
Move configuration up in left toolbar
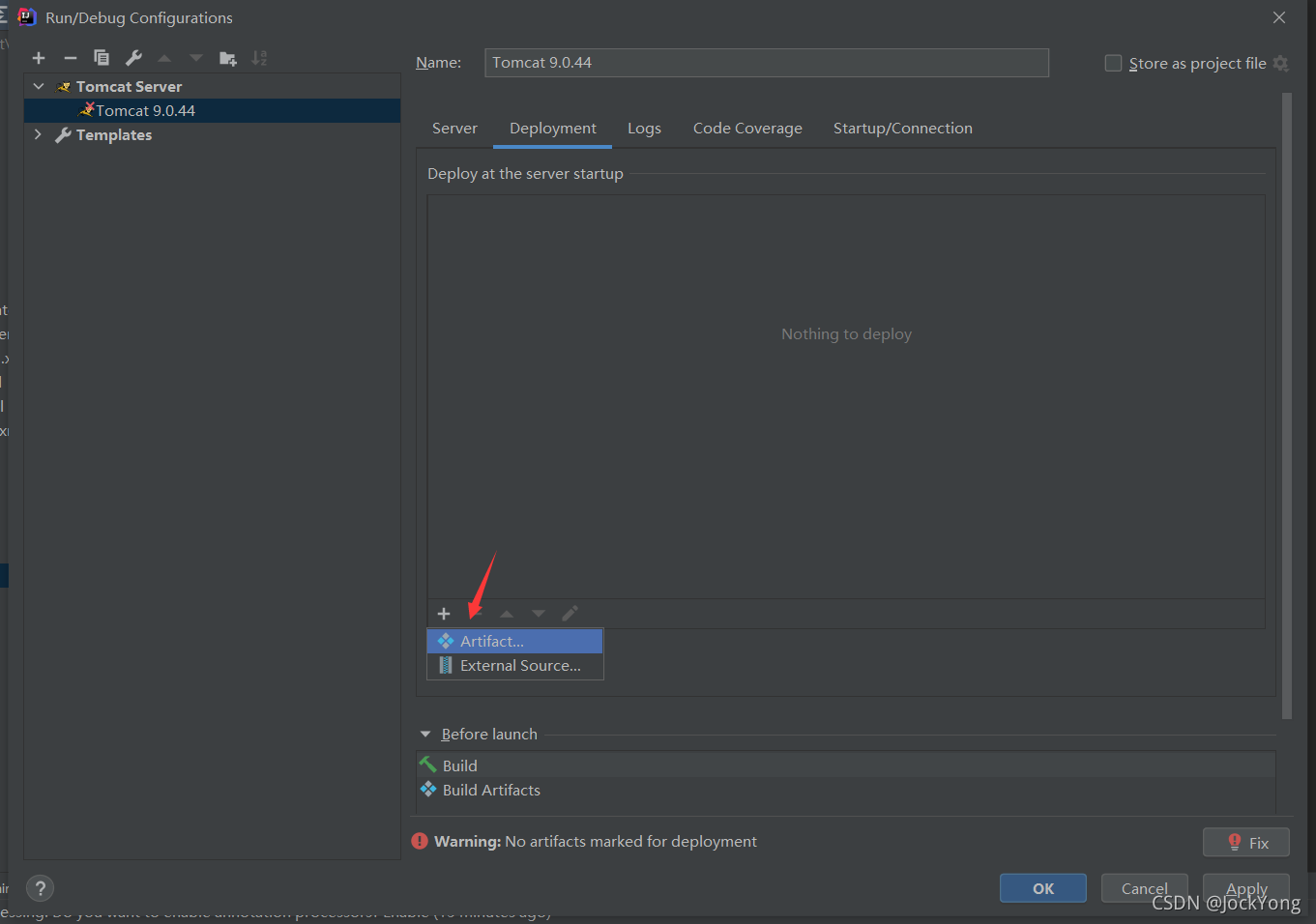pyautogui.click(x=164, y=58)
